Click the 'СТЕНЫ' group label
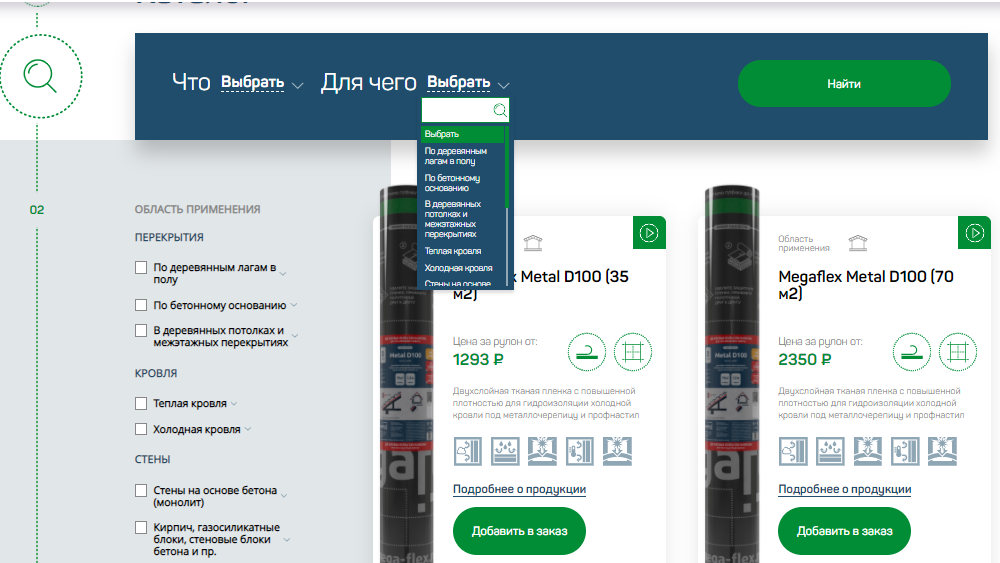The image size is (1000, 563). (152, 459)
